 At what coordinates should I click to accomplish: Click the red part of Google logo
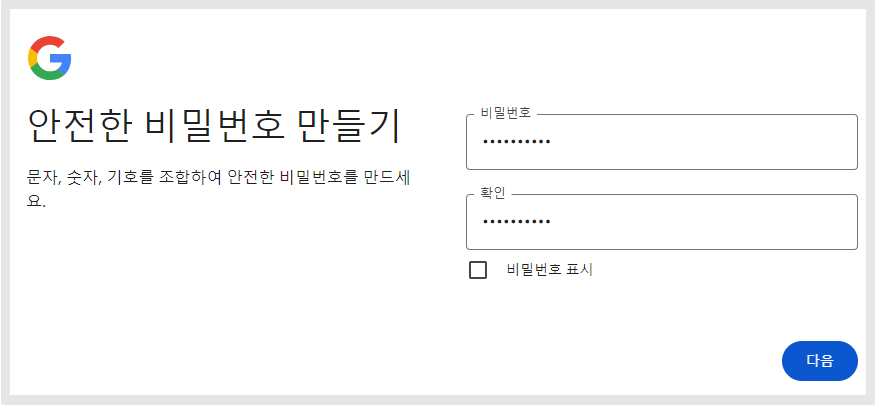(x=47, y=42)
